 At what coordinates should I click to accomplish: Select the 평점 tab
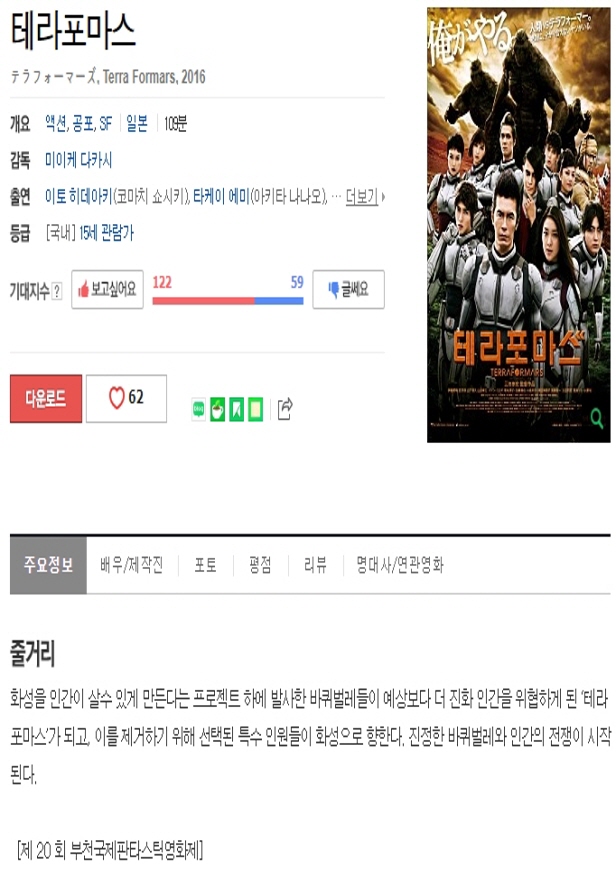click(x=260, y=565)
